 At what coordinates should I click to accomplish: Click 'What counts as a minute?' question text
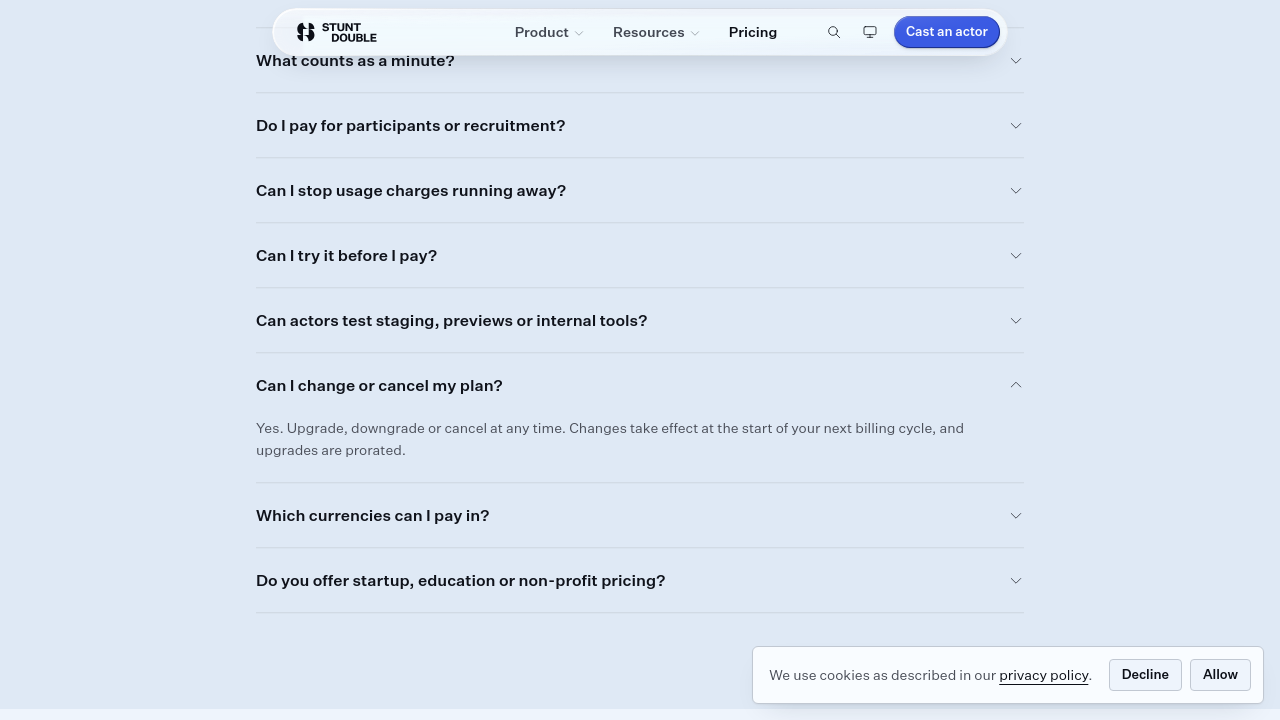[x=355, y=61]
